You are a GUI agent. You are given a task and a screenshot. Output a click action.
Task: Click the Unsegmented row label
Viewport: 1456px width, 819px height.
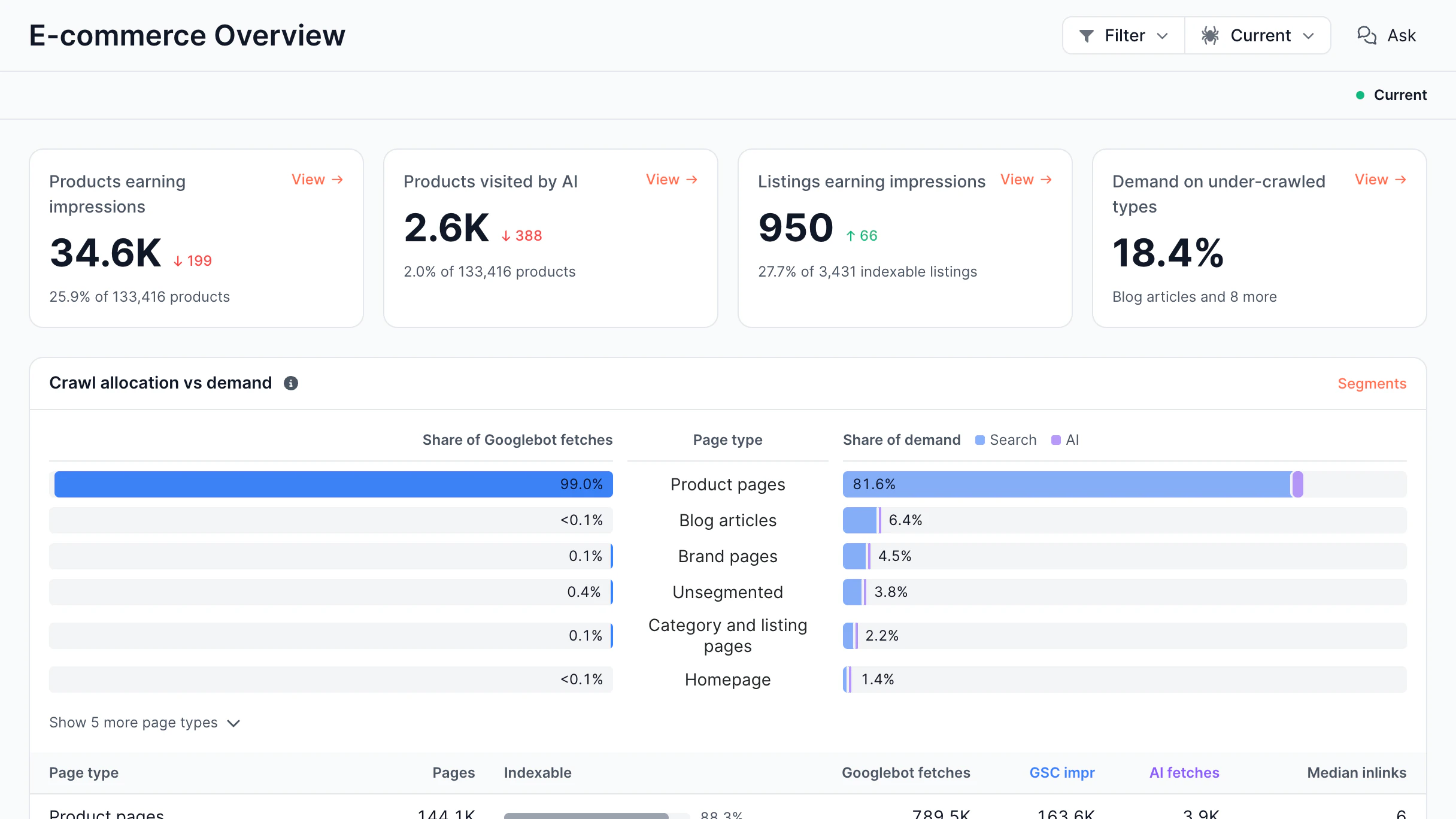[x=727, y=592]
